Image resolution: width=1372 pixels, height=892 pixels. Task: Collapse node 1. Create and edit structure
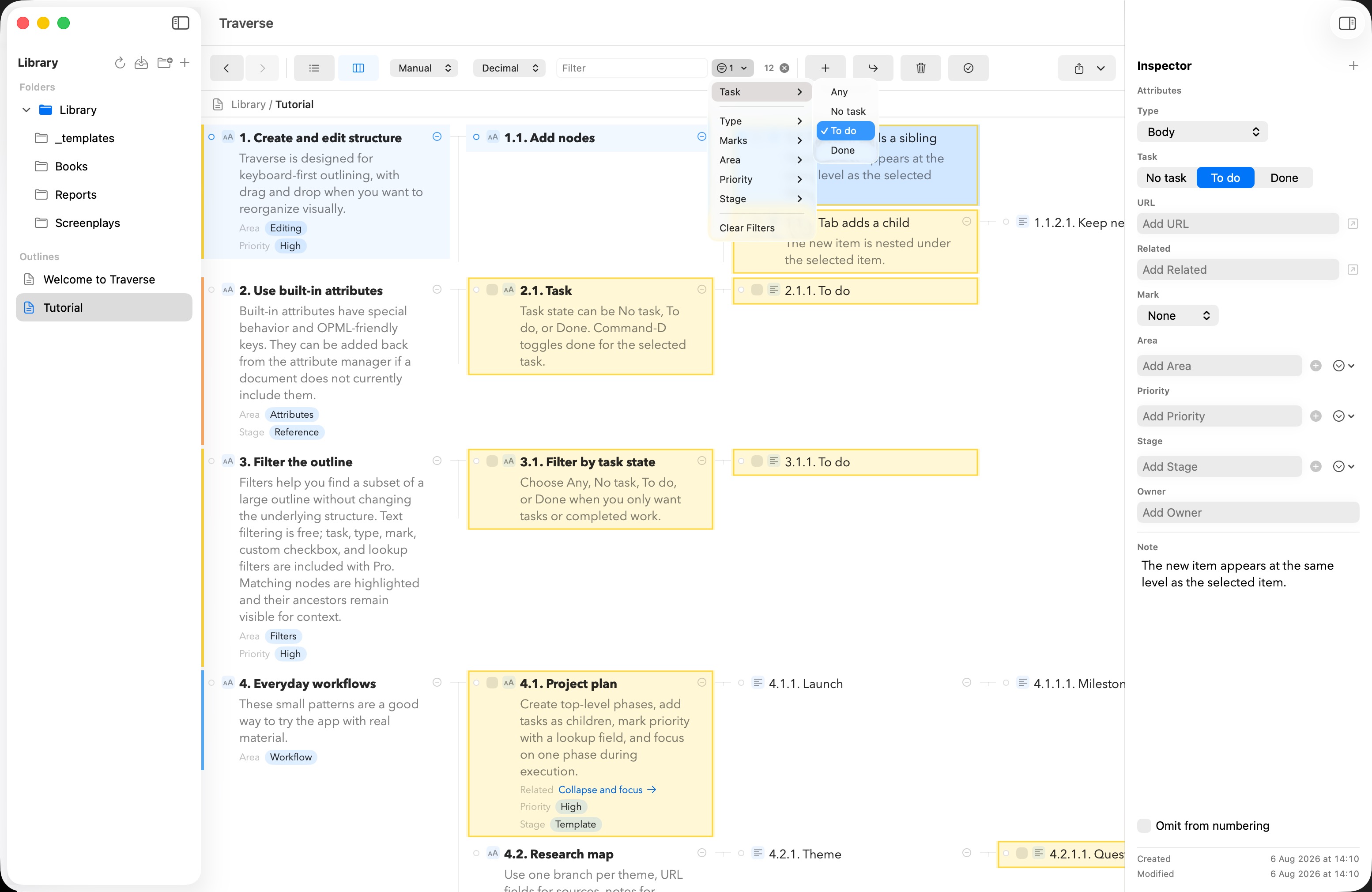point(437,136)
